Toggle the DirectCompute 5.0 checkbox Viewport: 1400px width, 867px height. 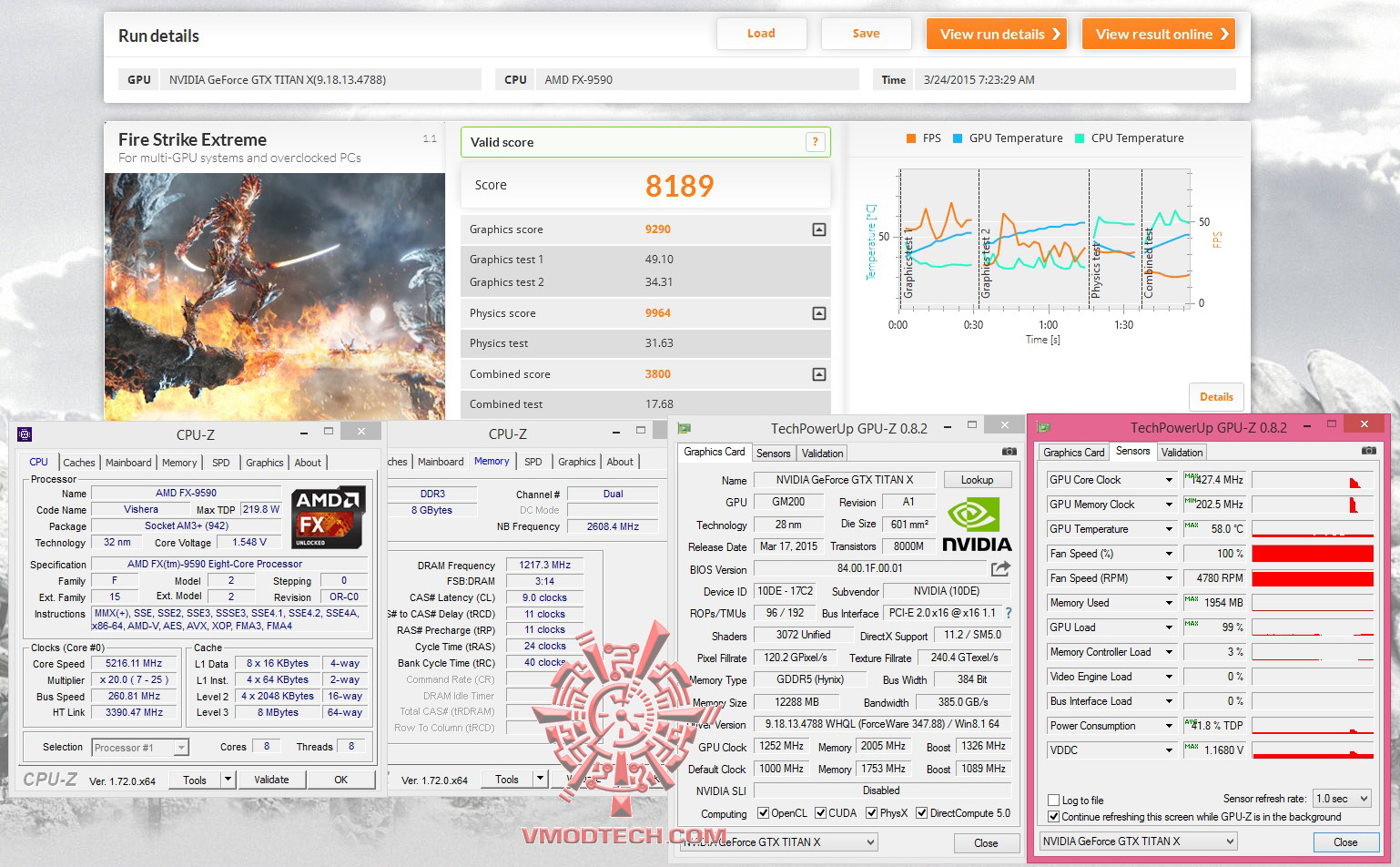point(922,813)
